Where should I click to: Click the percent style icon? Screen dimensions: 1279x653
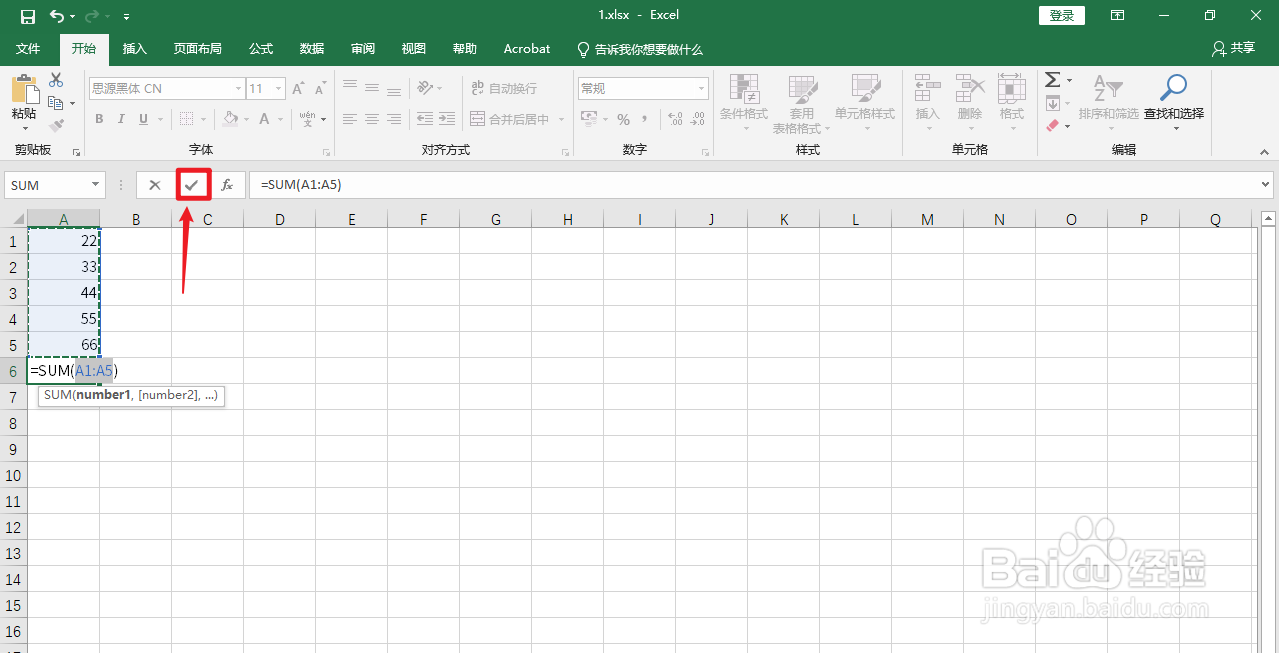[x=623, y=119]
